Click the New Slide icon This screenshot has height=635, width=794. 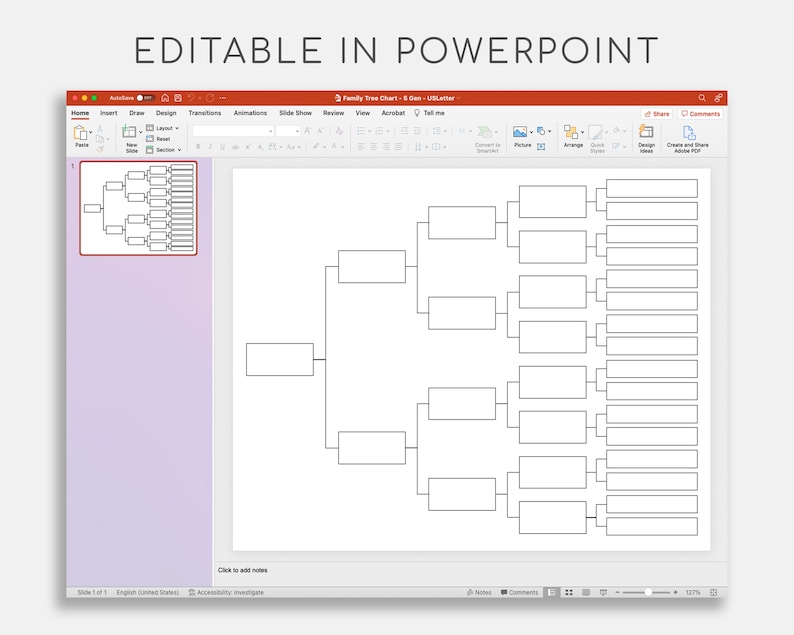(129, 132)
